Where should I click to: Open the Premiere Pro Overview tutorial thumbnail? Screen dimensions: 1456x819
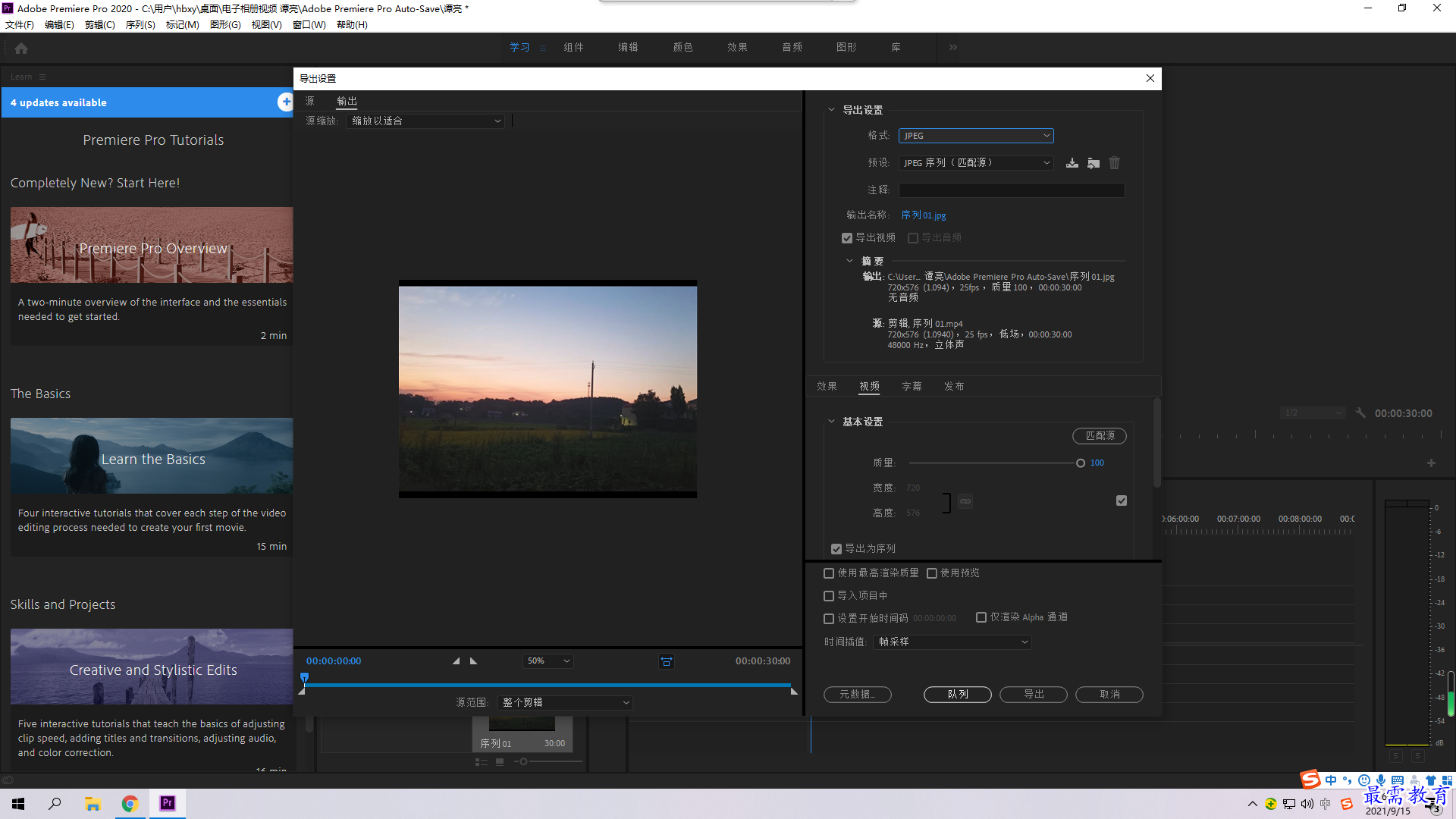click(152, 245)
